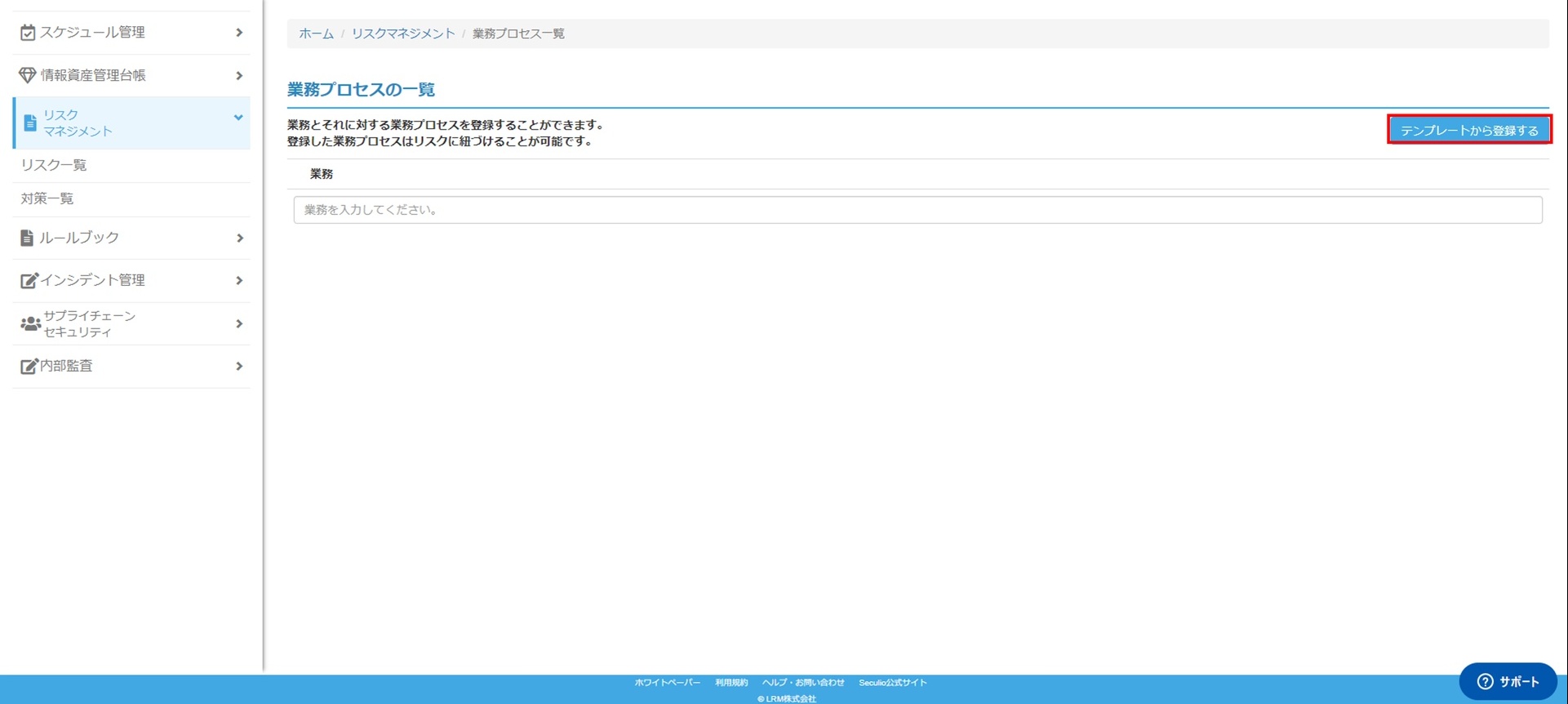This screenshot has width=1568, height=704.
Task: Expand the 情報資産管理台帳 chevron
Action: 239,75
